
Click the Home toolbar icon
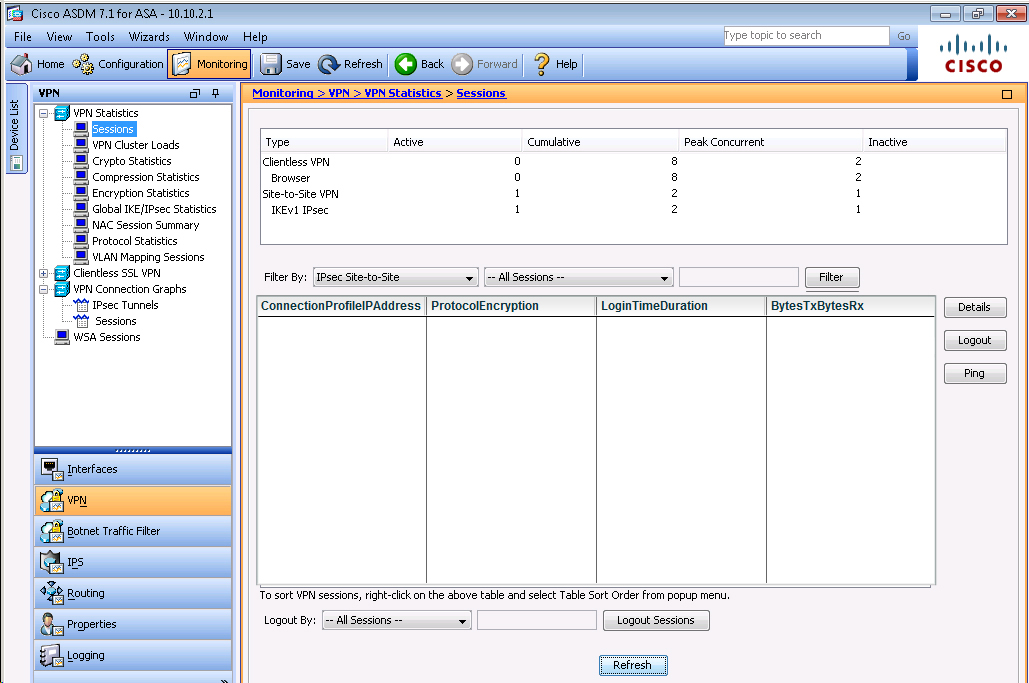tap(22, 64)
